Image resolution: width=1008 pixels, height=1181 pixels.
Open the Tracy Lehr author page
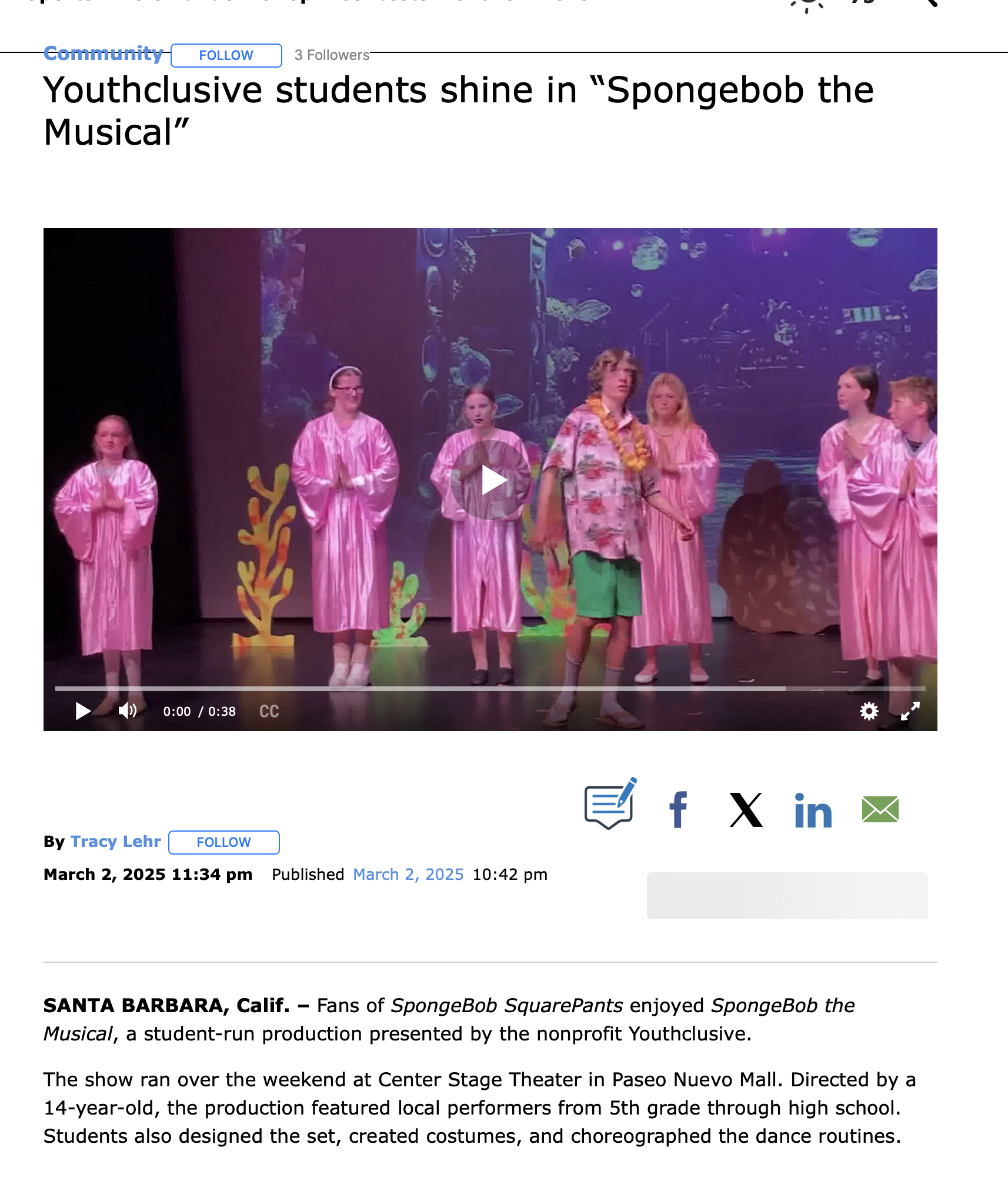tap(115, 842)
